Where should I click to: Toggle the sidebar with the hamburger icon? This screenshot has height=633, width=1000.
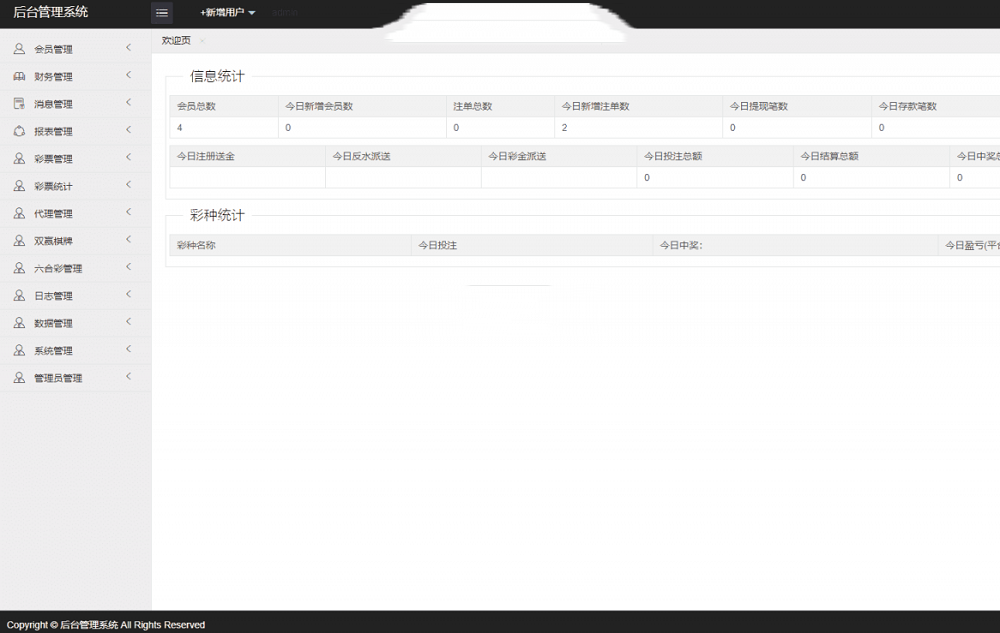tap(161, 13)
